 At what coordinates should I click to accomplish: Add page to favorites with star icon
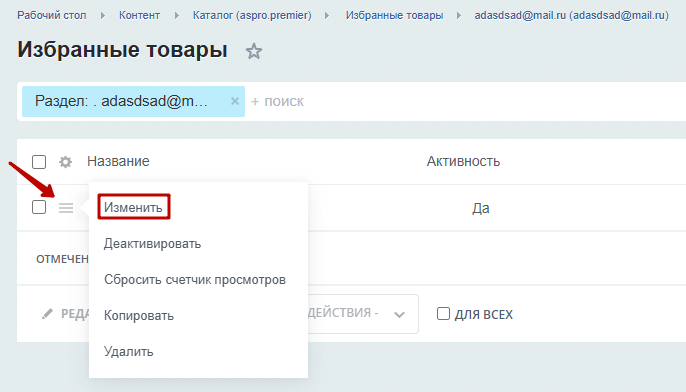tap(254, 51)
